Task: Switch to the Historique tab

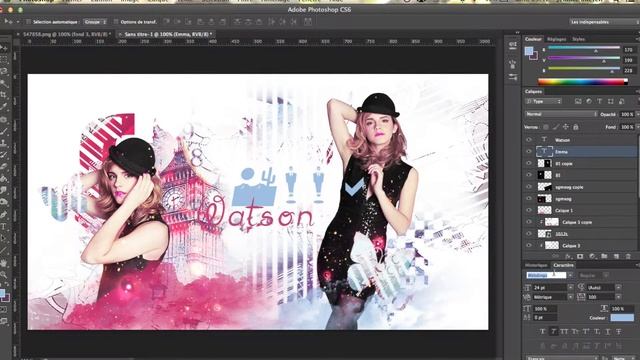Action: (536, 265)
